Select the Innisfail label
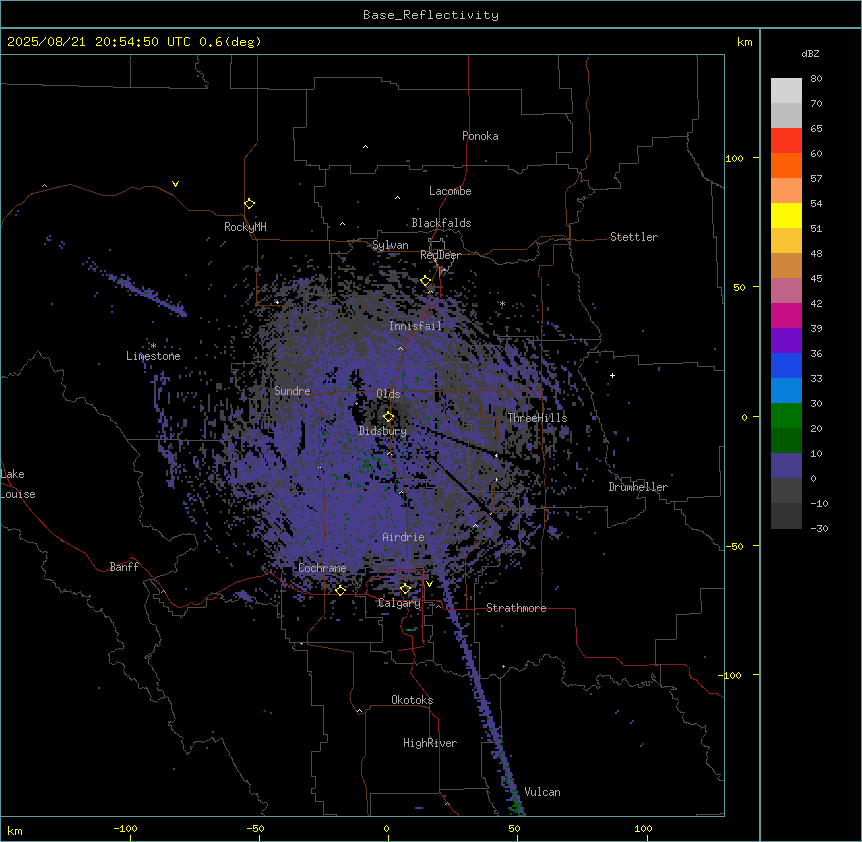This screenshot has width=862, height=842. coord(415,326)
